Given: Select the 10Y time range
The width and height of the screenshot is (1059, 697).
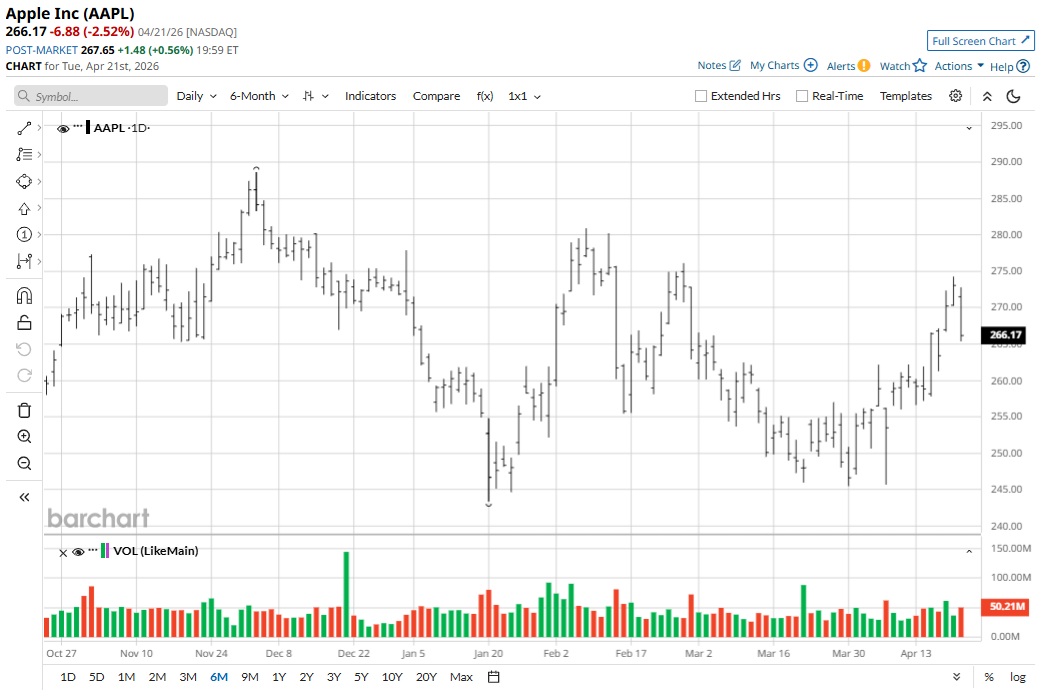Looking at the screenshot, I should point(392,677).
